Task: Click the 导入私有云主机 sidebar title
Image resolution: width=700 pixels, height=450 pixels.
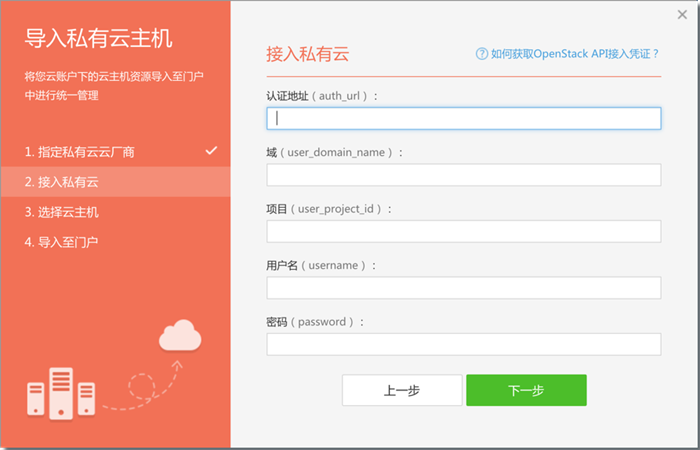Action: coord(99,39)
